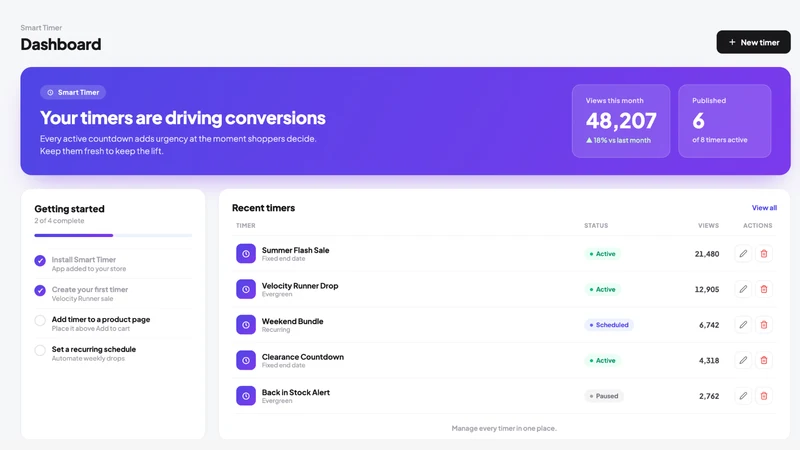Screen dimensions: 800x450
Task: Click the 21,480 views value
Action: point(707,254)
